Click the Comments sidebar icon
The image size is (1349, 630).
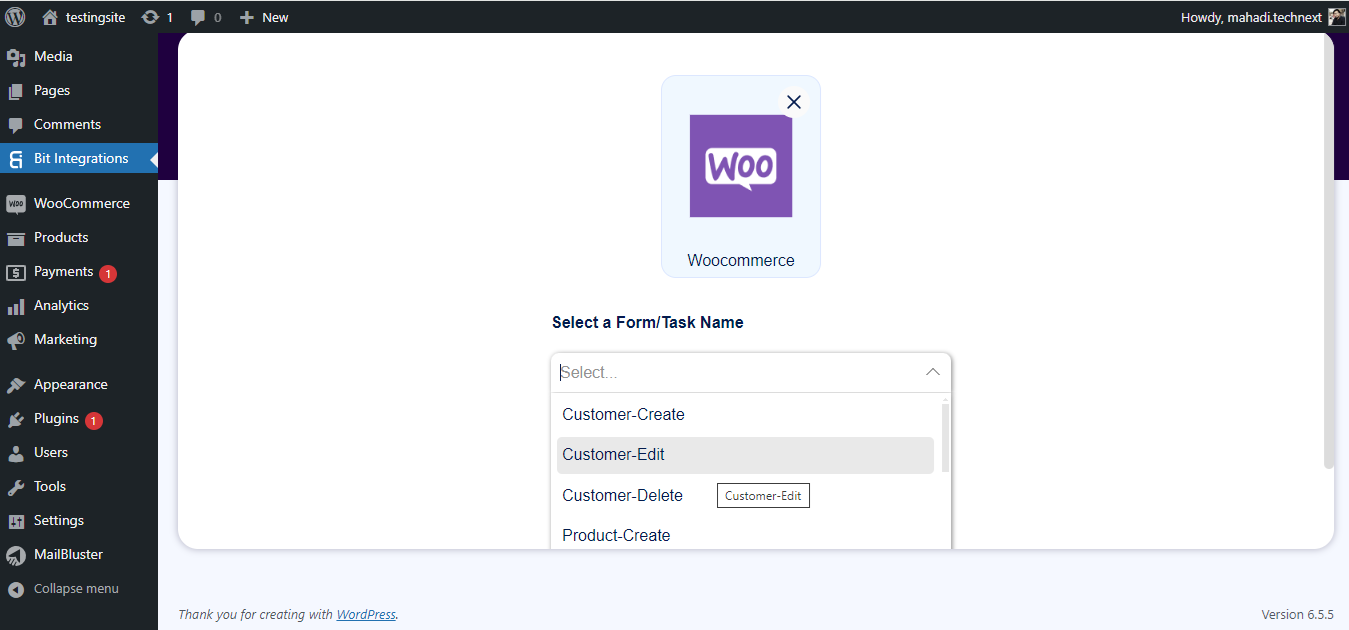click(15, 125)
